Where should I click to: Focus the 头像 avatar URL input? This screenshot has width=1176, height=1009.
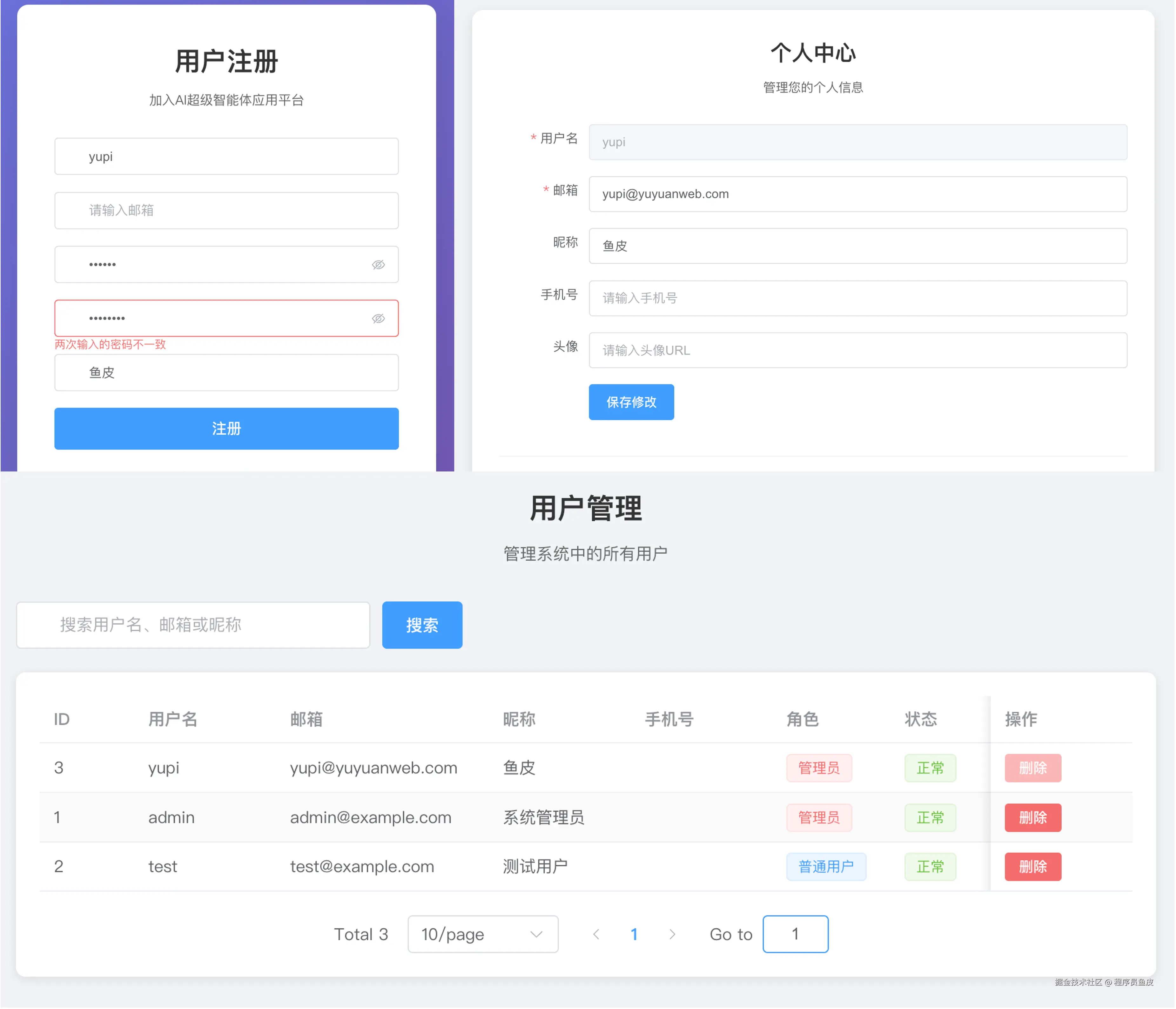(857, 350)
